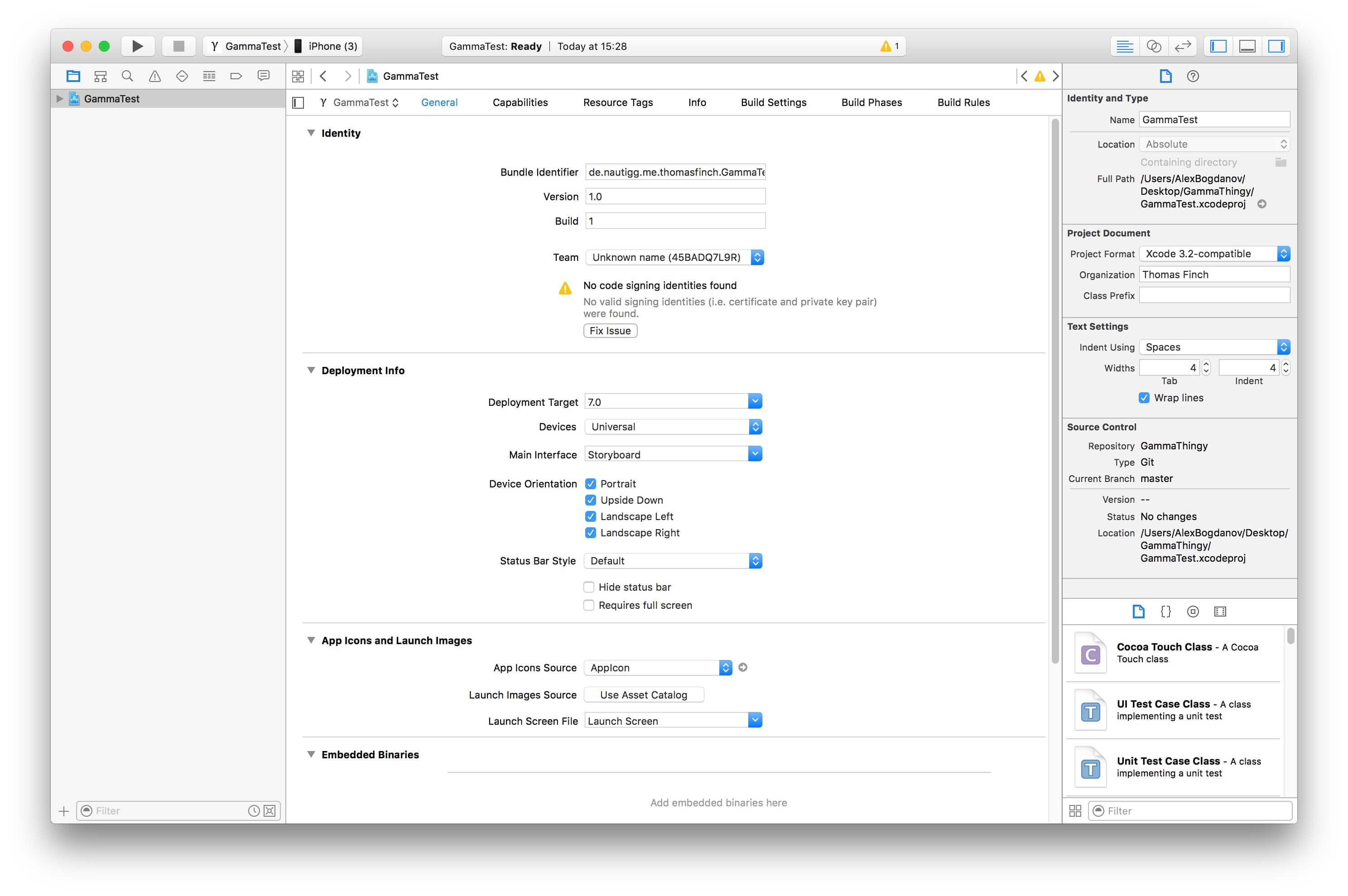Switch to the Build Rules tab
This screenshot has height=896, width=1348.
[x=963, y=102]
